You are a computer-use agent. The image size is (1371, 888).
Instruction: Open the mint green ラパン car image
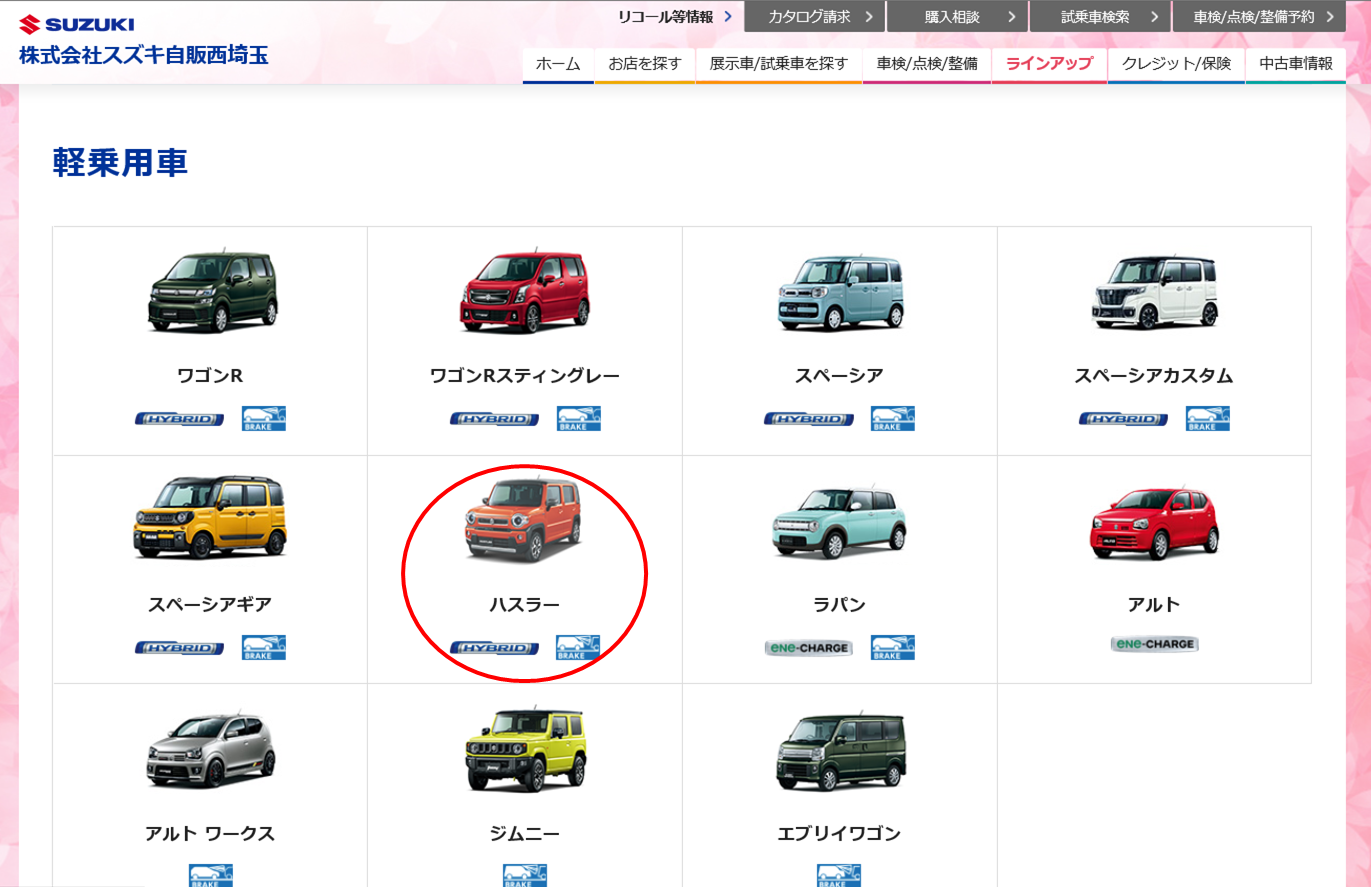click(x=840, y=523)
